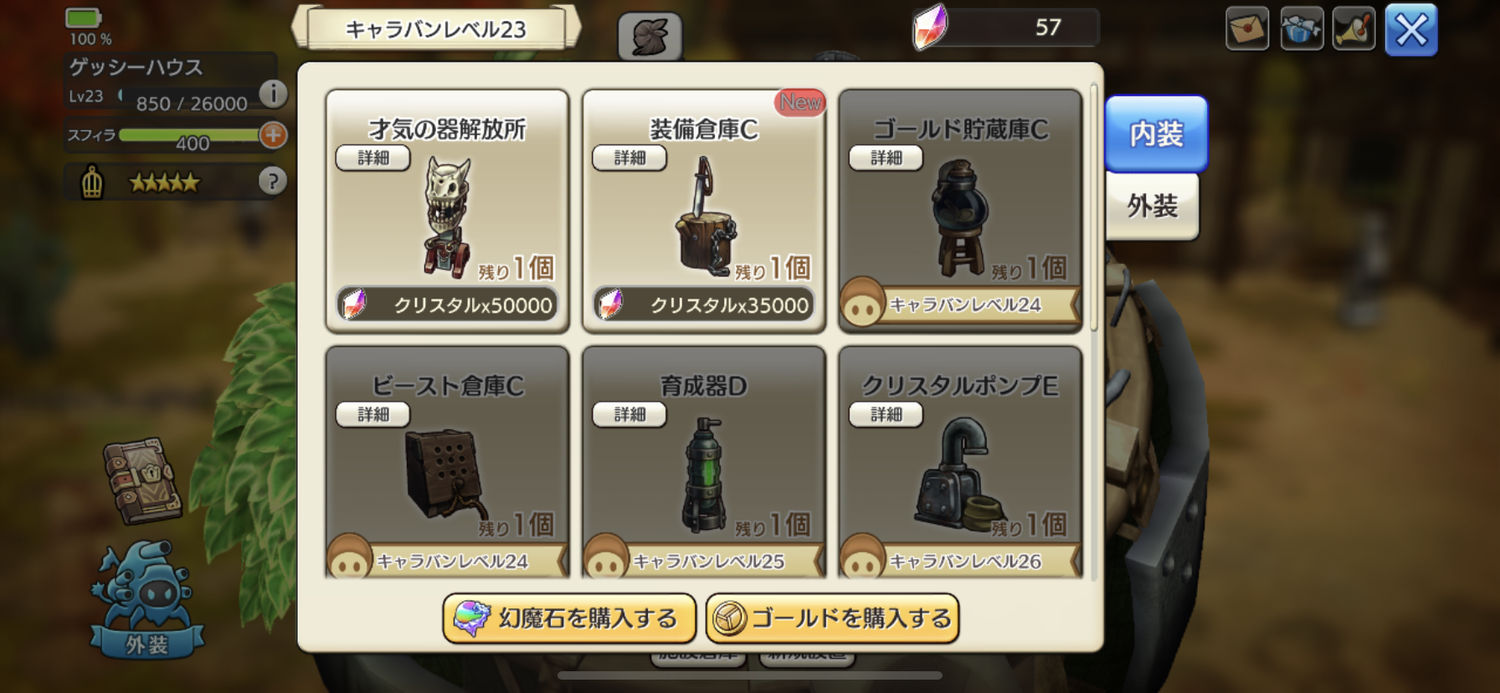Switch to the 外装 tab
The width and height of the screenshot is (1500, 693).
[x=1152, y=206]
